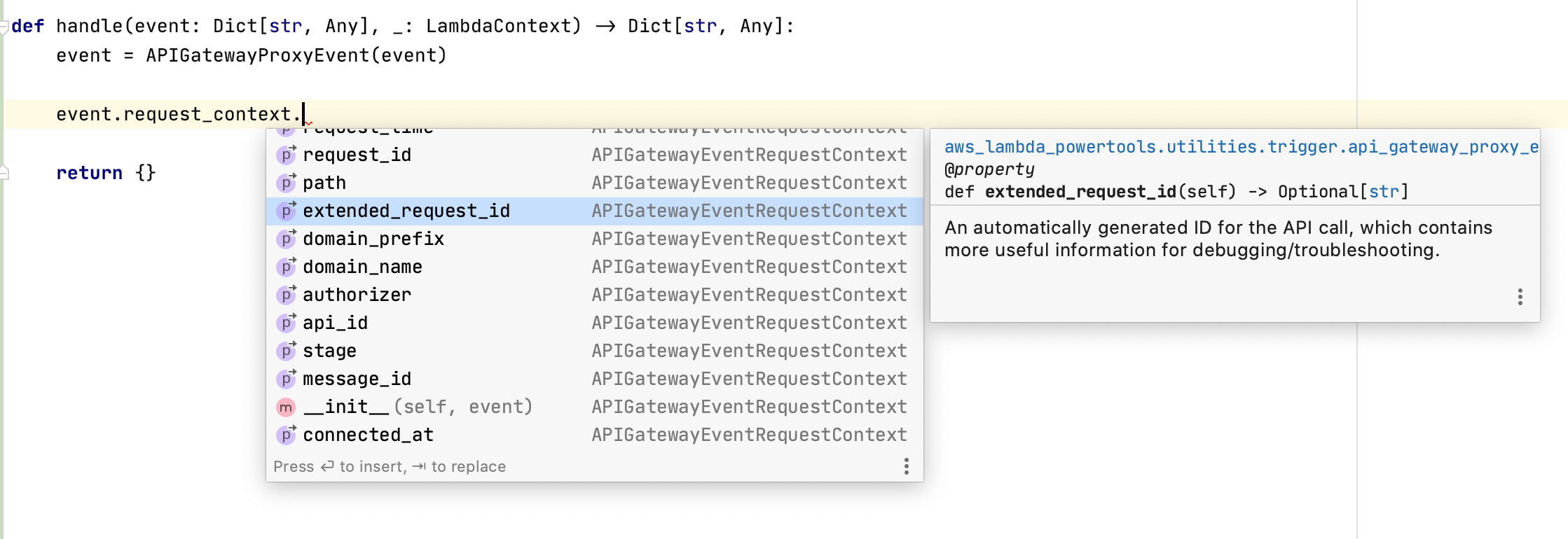1568x539 pixels.
Task: Select the partially hidden request_time suggestion
Action: (x=368, y=131)
